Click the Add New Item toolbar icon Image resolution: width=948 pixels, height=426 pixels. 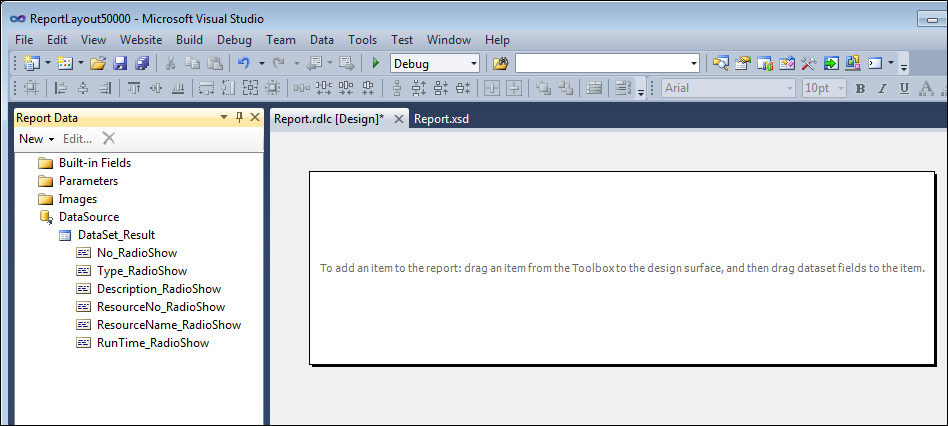[x=65, y=63]
